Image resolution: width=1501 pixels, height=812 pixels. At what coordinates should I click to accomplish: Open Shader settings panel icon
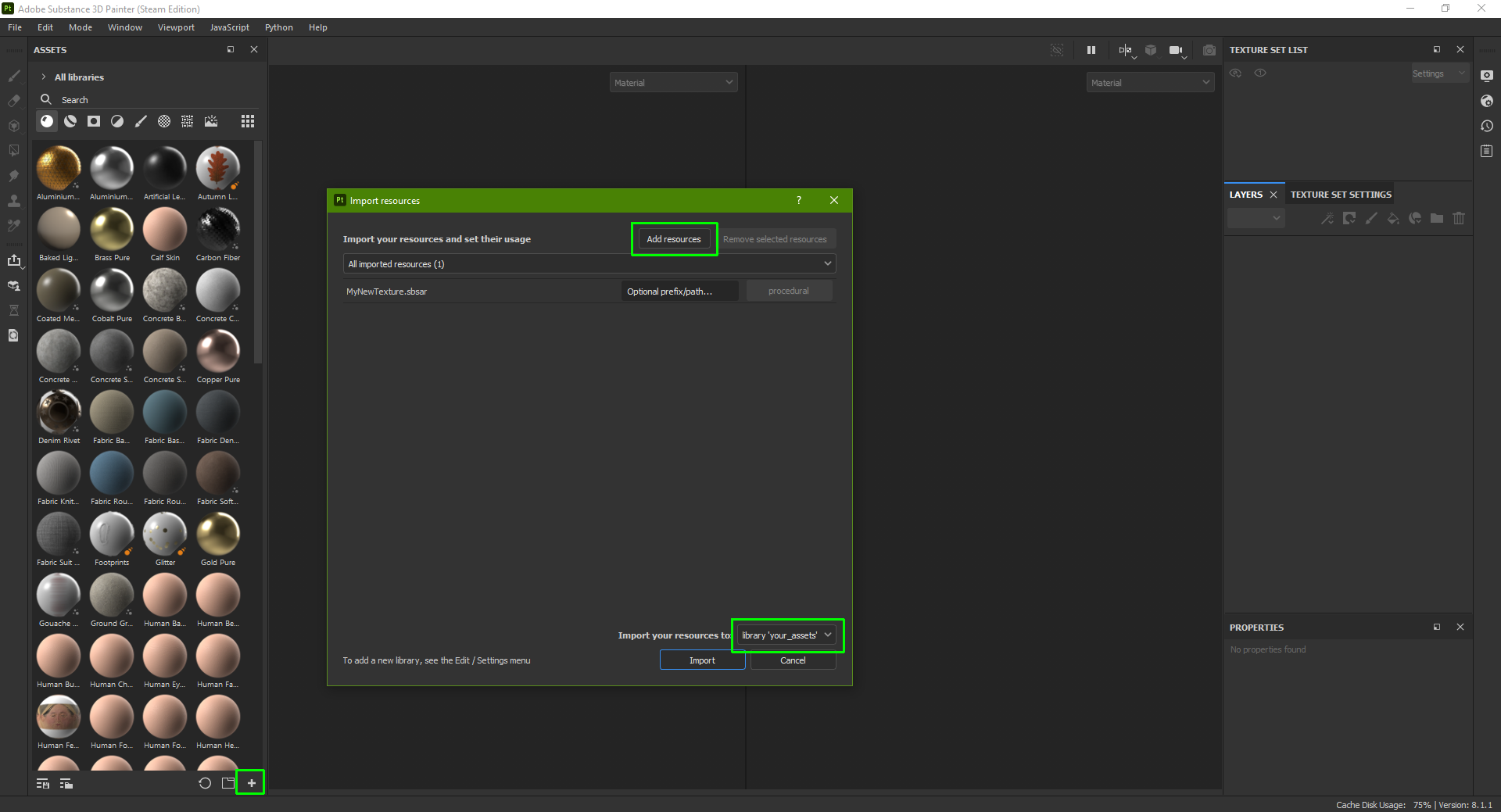pos(1487,101)
